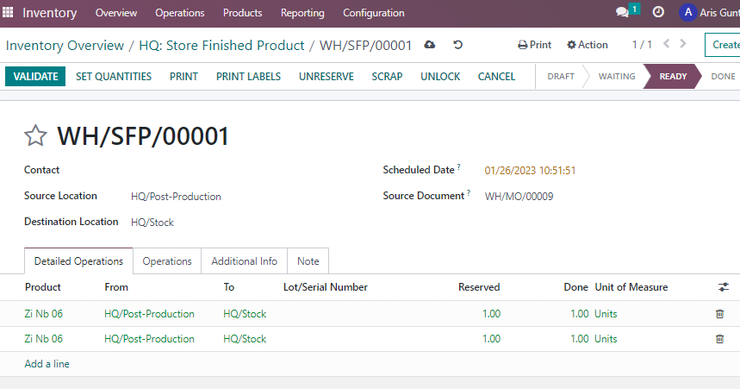
Task: Click the discard changes undo icon
Action: coord(458,45)
